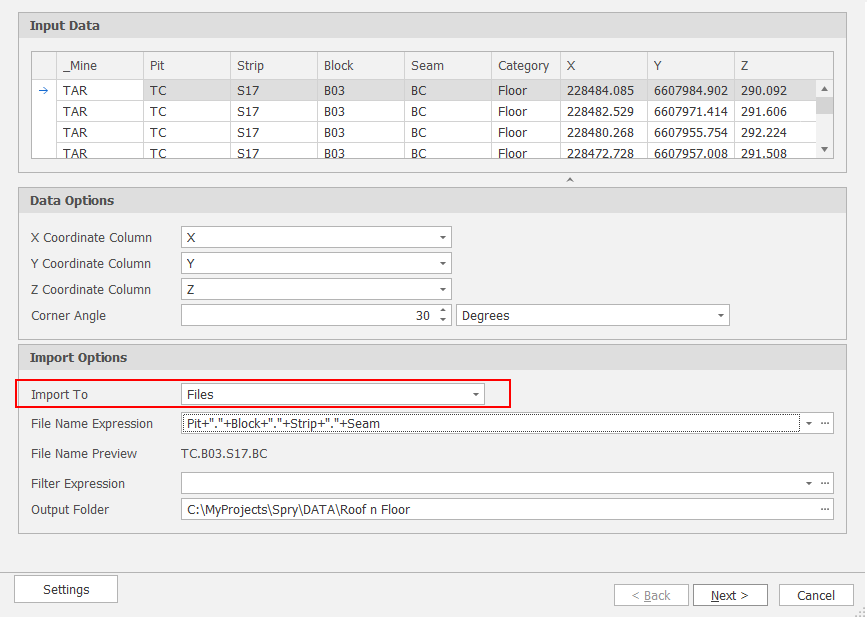Collapse the Input Data panel splitter arrow
867x621 pixels.
570,180
